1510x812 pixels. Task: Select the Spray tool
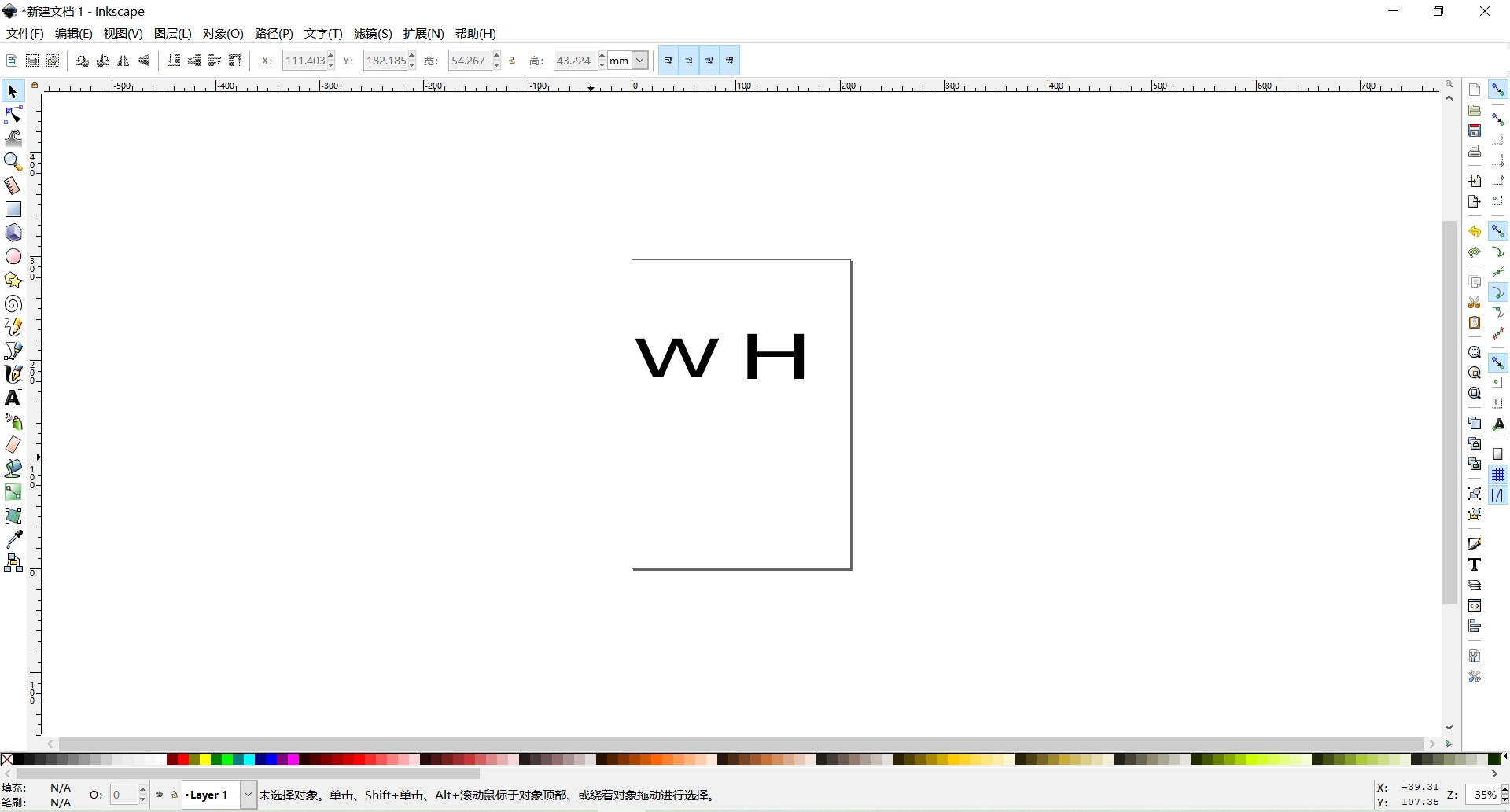13,422
